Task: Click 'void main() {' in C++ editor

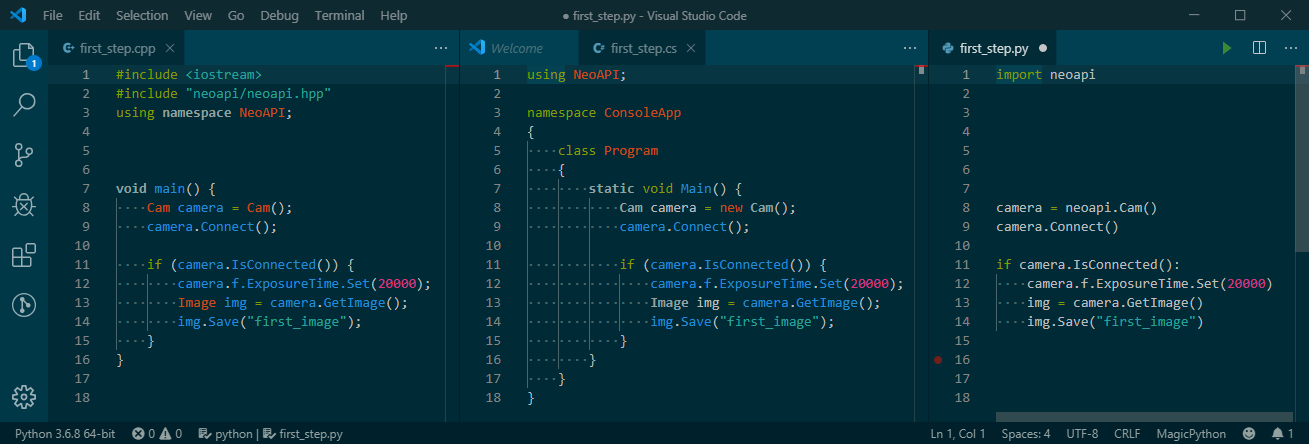Action: pyautogui.click(x=166, y=188)
